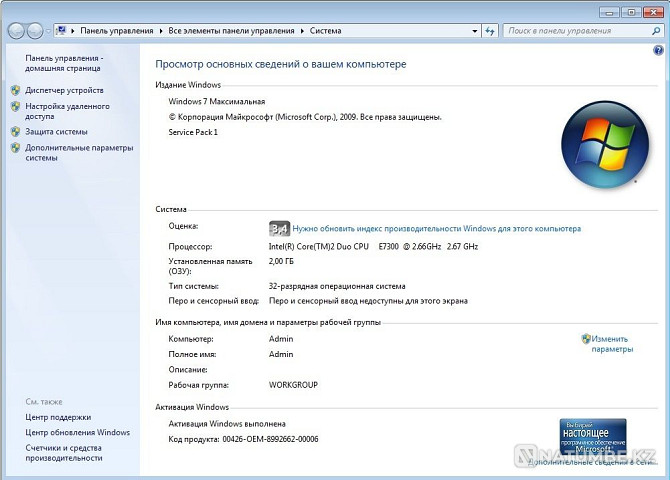Image resolution: width=670 pixels, height=480 pixels.
Task: Click the Back navigation arrow
Action: 16,31
